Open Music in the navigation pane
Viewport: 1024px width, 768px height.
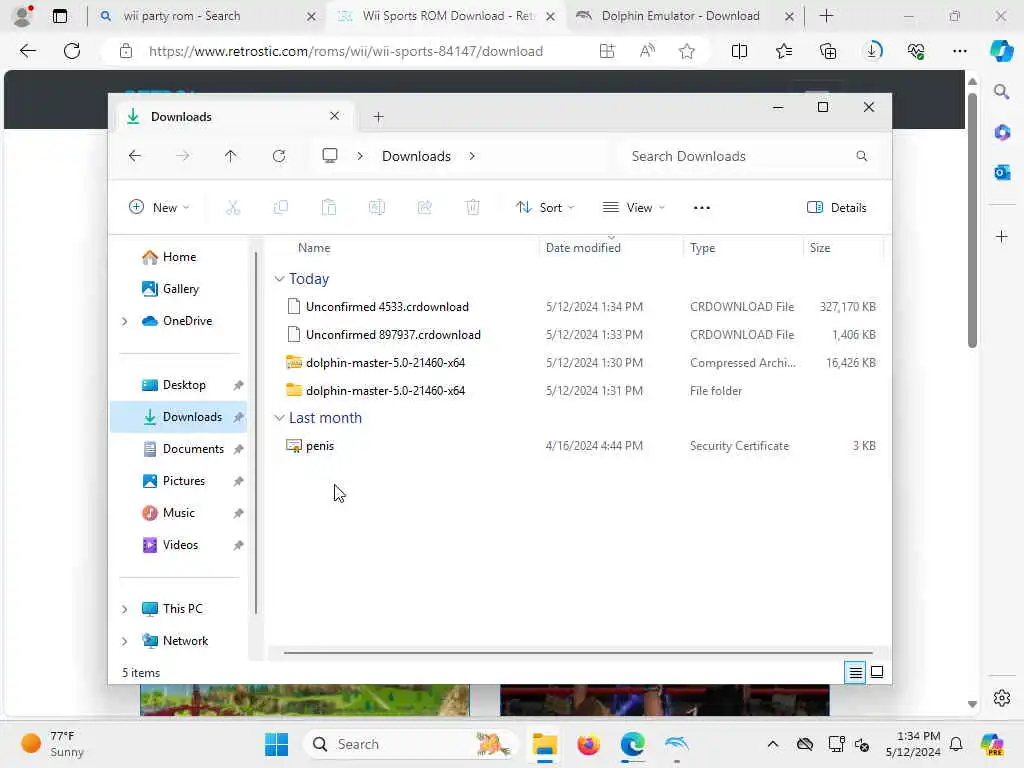click(x=178, y=513)
